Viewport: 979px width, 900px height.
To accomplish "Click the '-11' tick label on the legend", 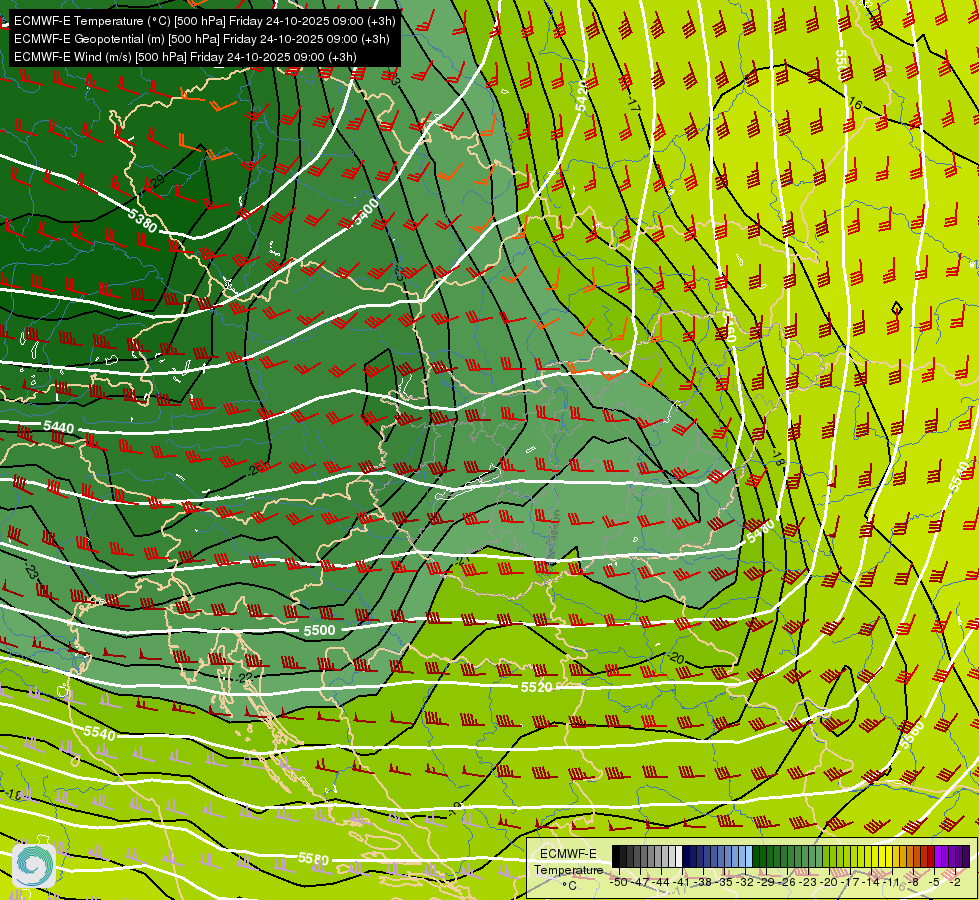I will [891, 883].
